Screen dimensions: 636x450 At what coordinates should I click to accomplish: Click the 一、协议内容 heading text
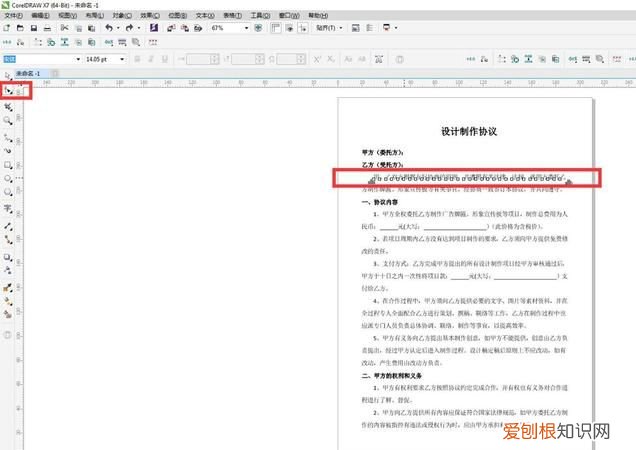(x=380, y=202)
